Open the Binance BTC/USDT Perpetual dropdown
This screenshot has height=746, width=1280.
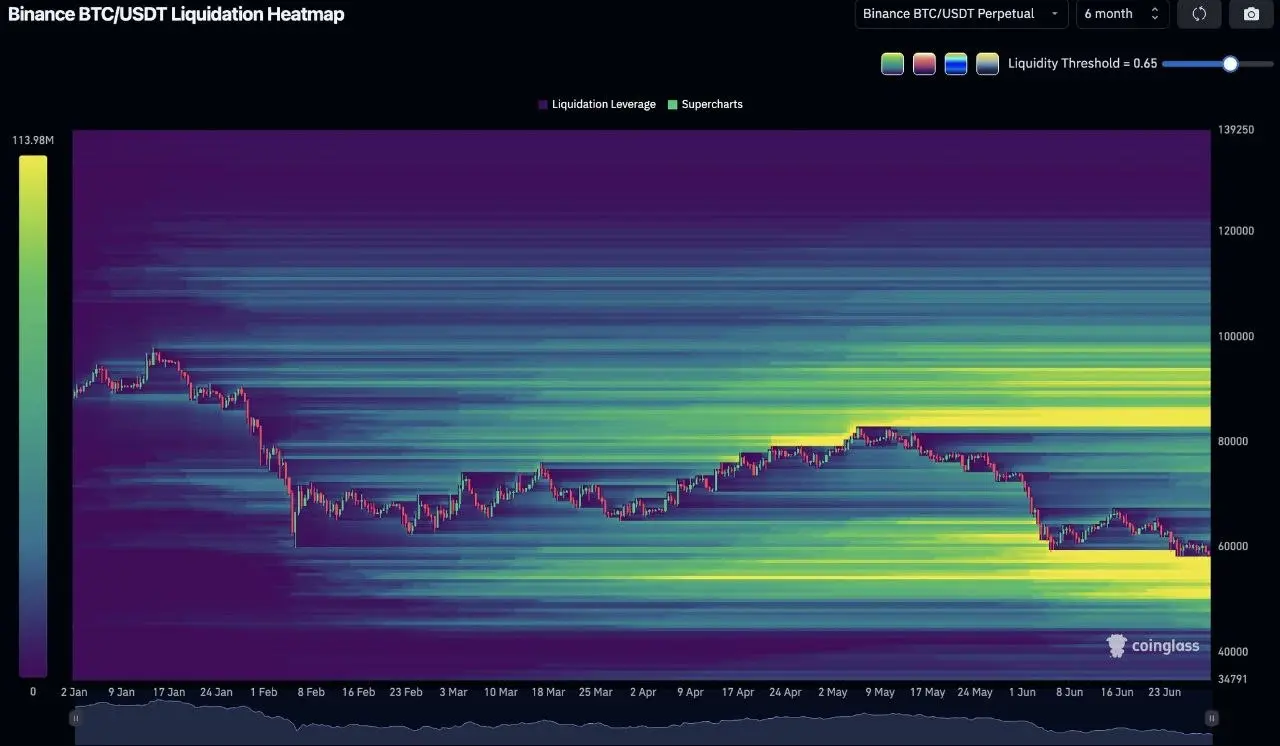[961, 14]
